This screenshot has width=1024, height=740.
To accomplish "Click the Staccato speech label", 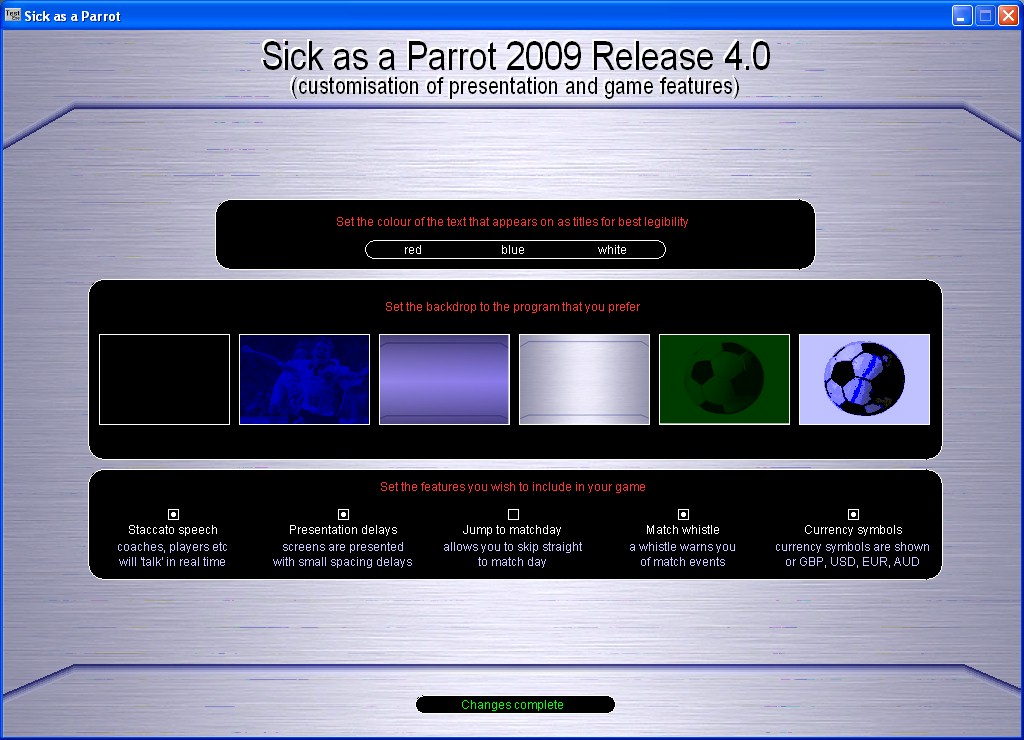I will (x=173, y=530).
